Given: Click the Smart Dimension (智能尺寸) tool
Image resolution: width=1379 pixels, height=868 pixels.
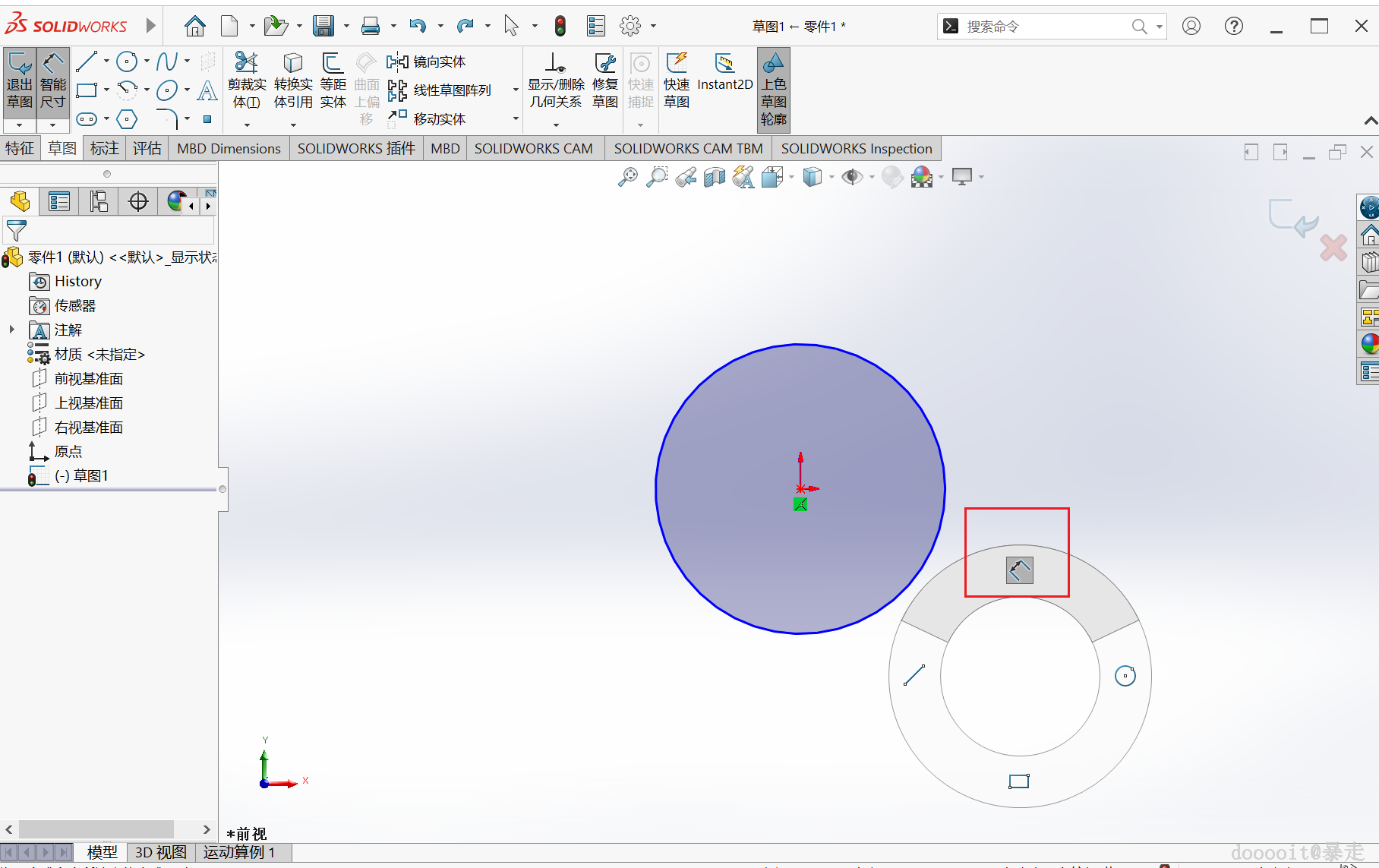Looking at the screenshot, I should (x=52, y=82).
